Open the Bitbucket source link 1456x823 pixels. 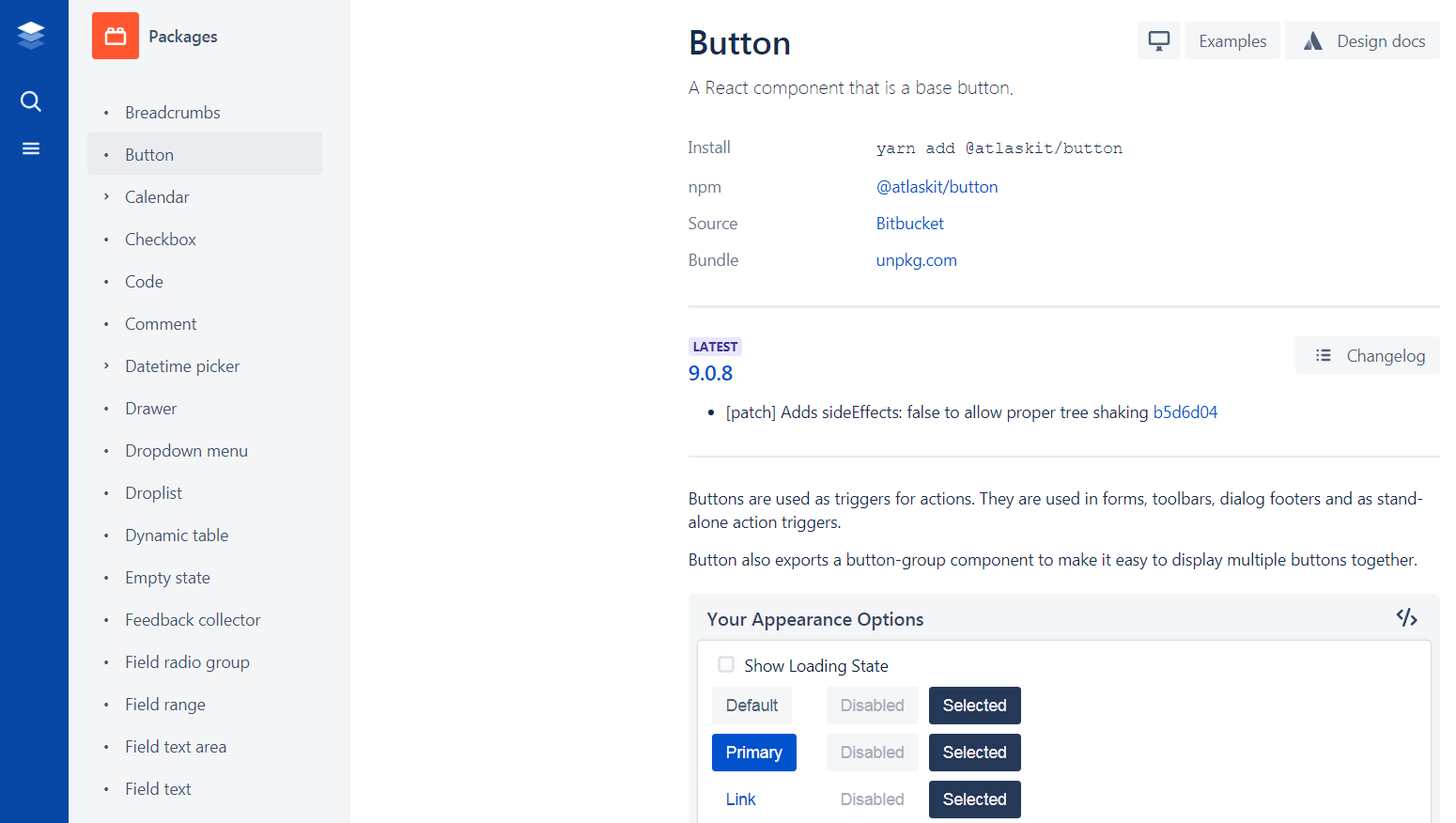click(910, 224)
